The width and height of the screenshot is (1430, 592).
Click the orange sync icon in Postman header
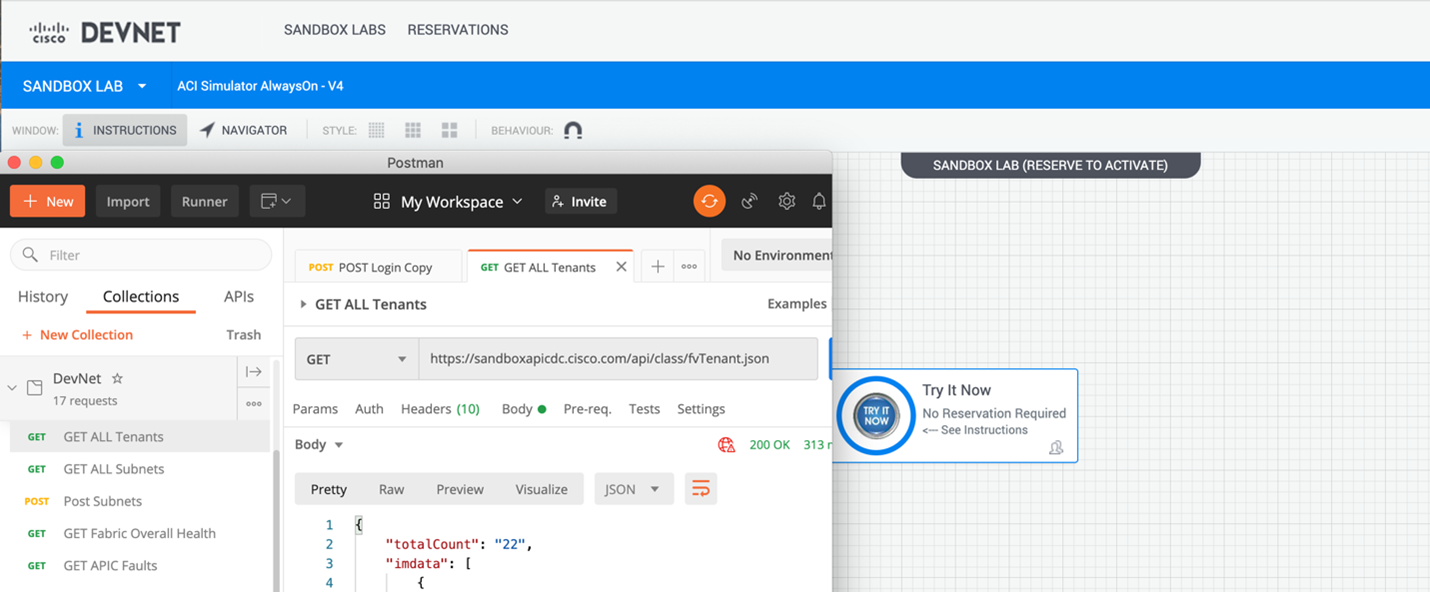tap(710, 200)
